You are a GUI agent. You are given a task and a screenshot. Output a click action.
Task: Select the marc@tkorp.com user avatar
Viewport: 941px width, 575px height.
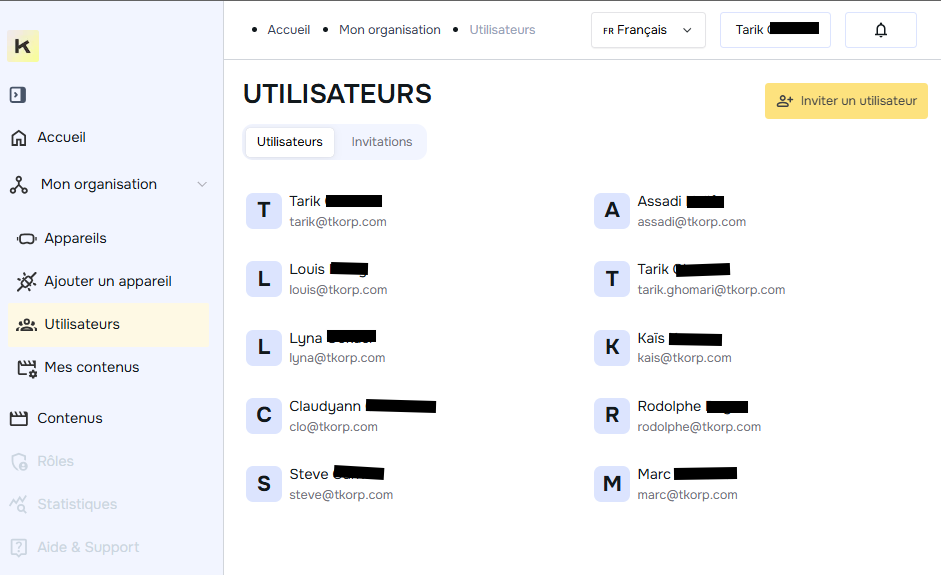[612, 484]
